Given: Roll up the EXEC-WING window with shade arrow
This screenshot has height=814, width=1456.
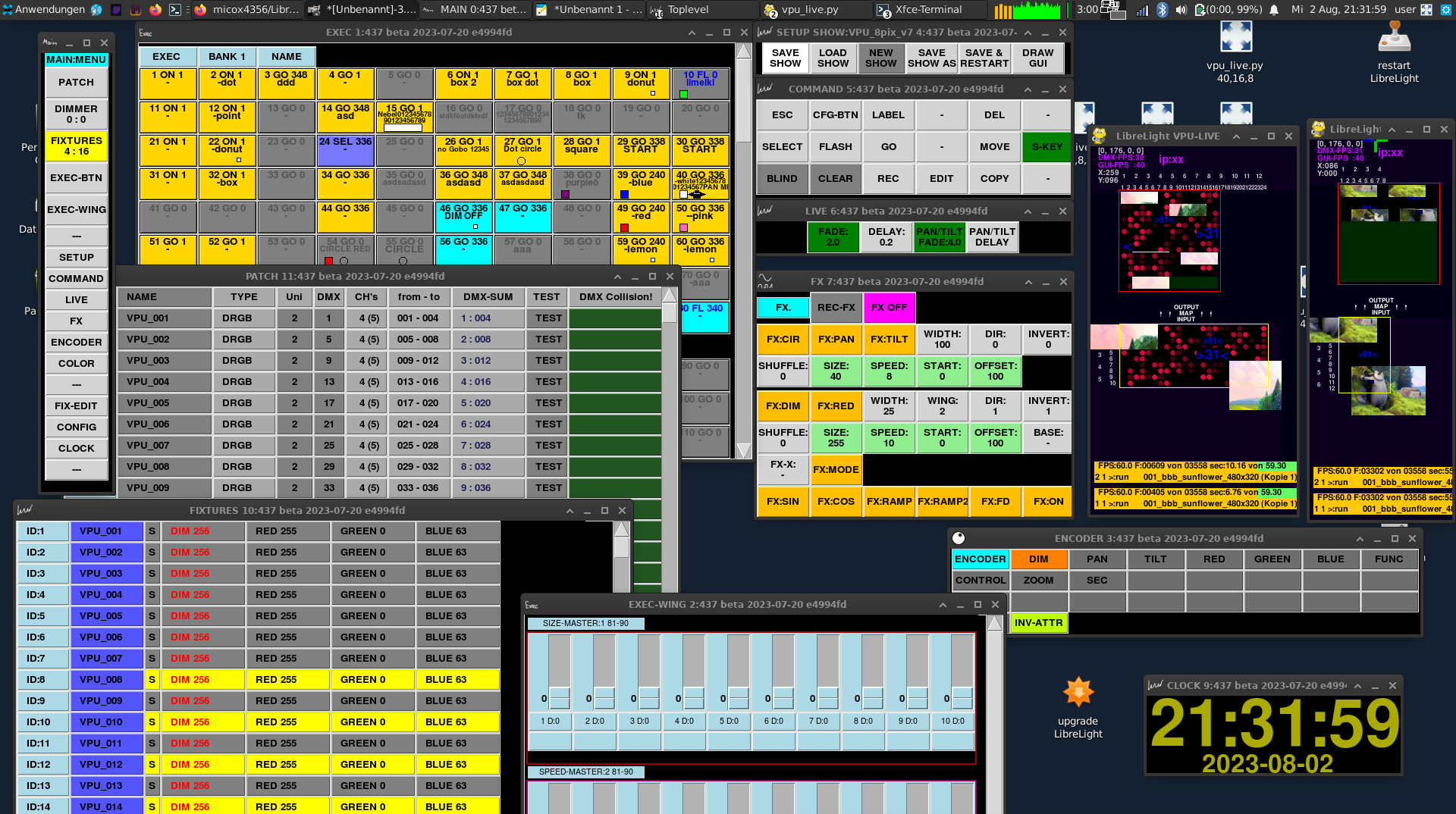Looking at the screenshot, I should (x=943, y=605).
